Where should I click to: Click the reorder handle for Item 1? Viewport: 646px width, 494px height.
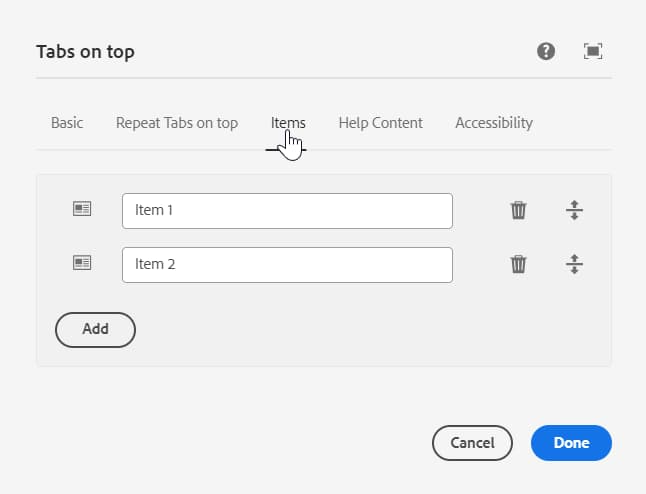click(574, 210)
